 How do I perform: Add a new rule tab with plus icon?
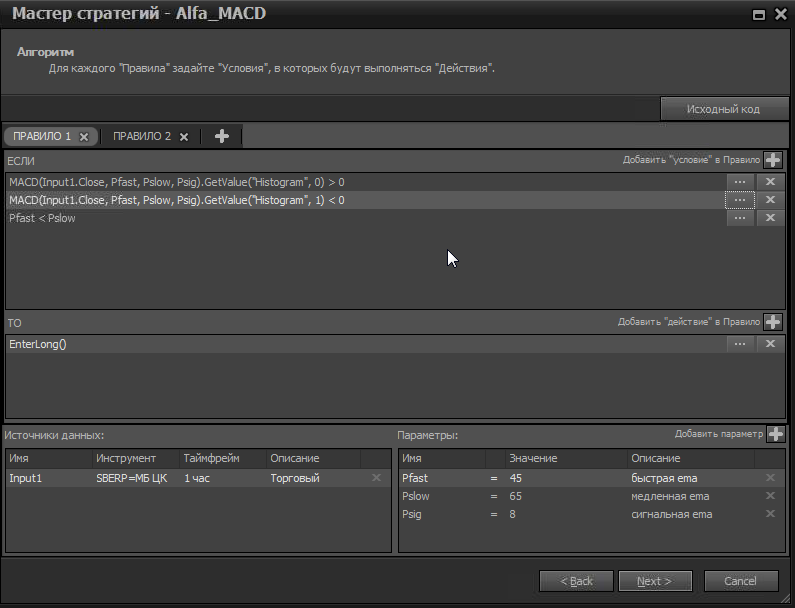tap(222, 136)
